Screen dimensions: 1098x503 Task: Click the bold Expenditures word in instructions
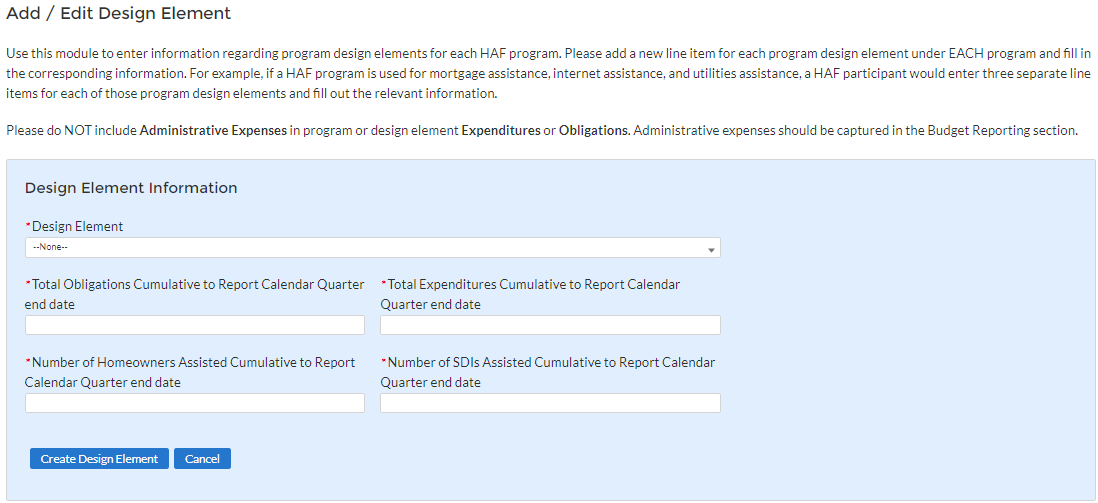tap(500, 131)
